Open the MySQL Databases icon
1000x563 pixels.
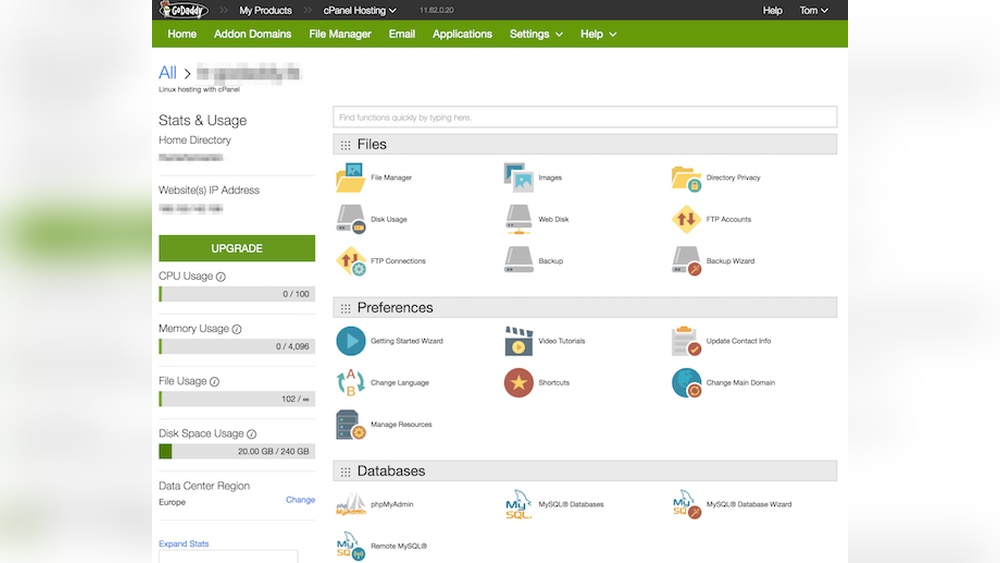[518, 504]
